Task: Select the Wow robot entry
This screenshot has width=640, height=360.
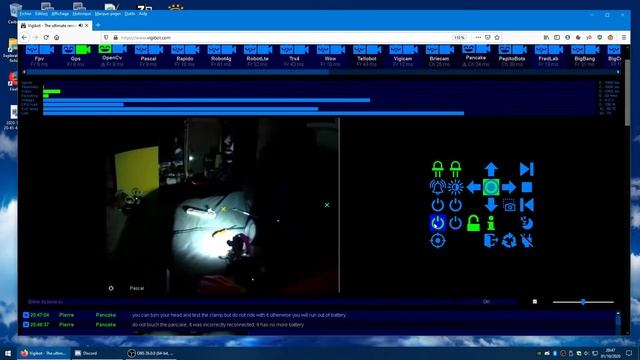Action: pyautogui.click(x=330, y=56)
